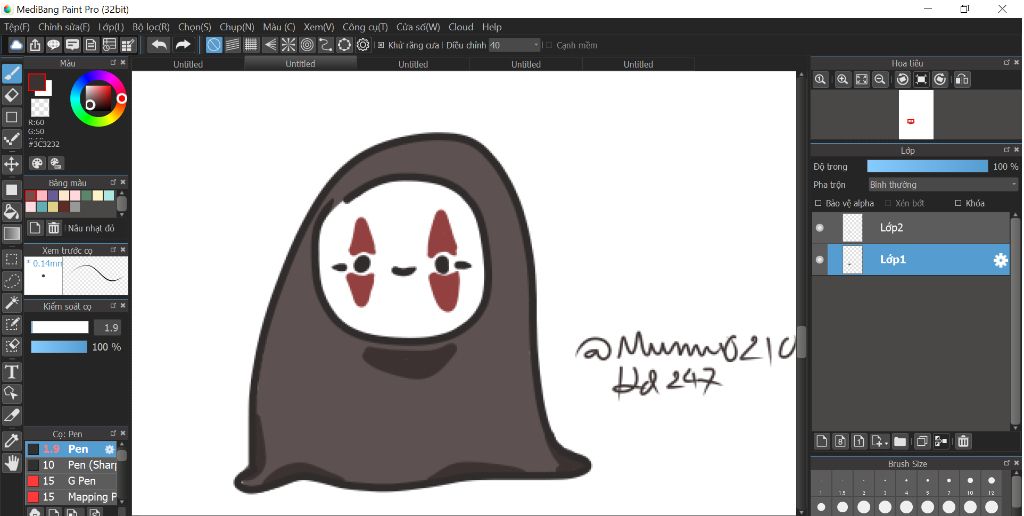Viewport: 1024px width, 516px height.
Task: Open the Pha trộn blend mode dropdown
Action: click(943, 185)
